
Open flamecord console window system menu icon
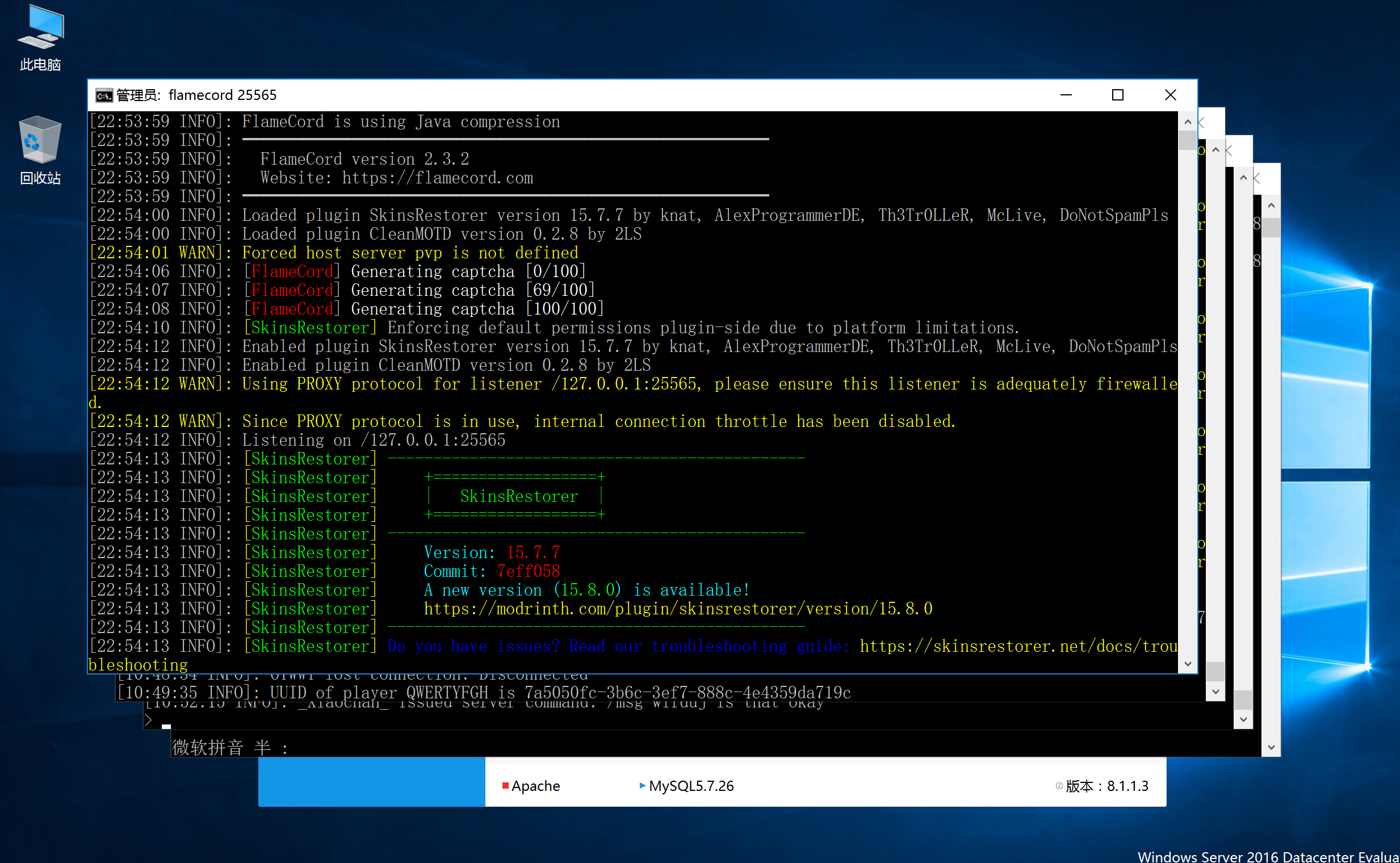103,95
